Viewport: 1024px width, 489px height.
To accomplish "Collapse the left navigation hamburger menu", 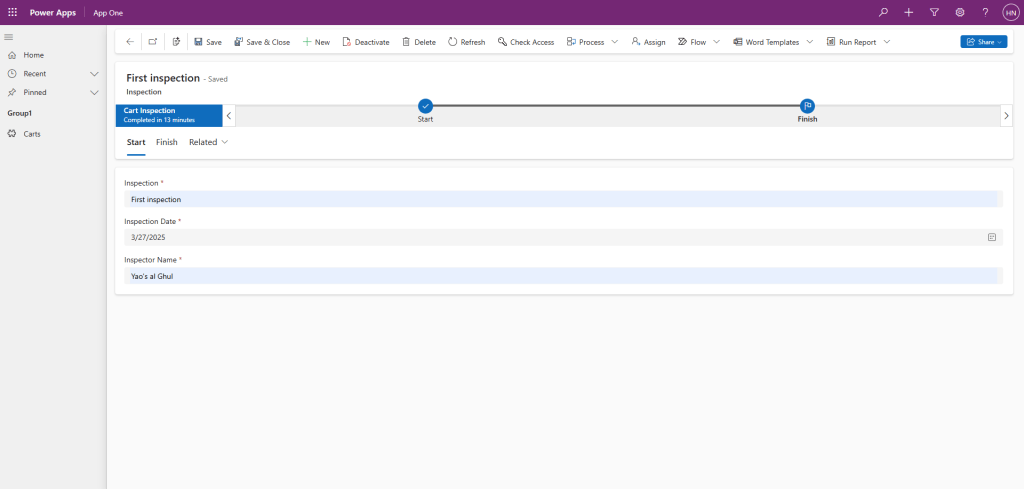I will pyautogui.click(x=9, y=37).
